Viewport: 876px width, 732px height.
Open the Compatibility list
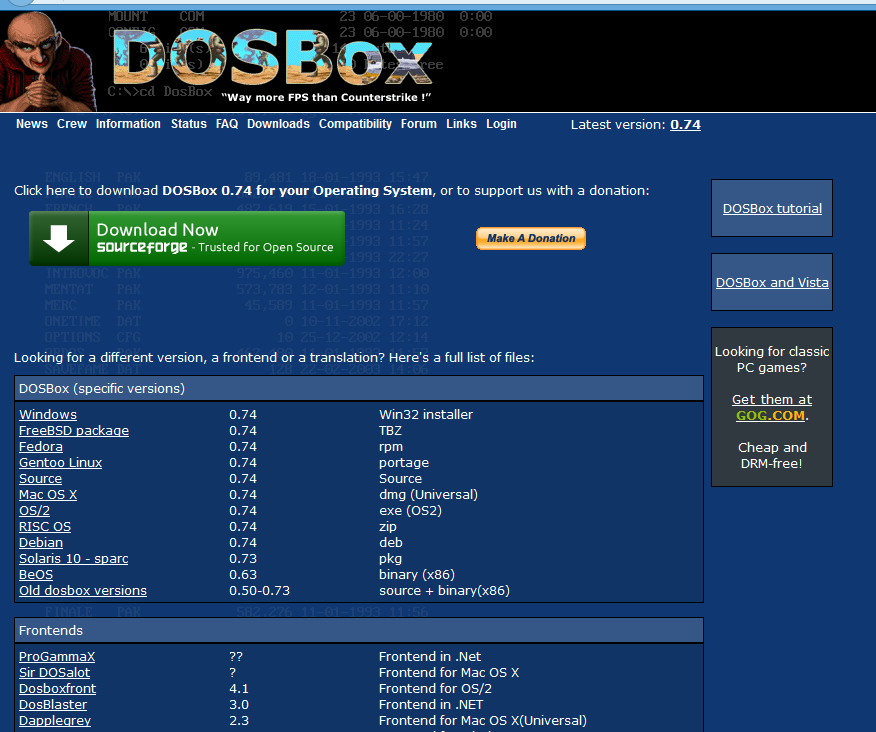[x=355, y=124]
